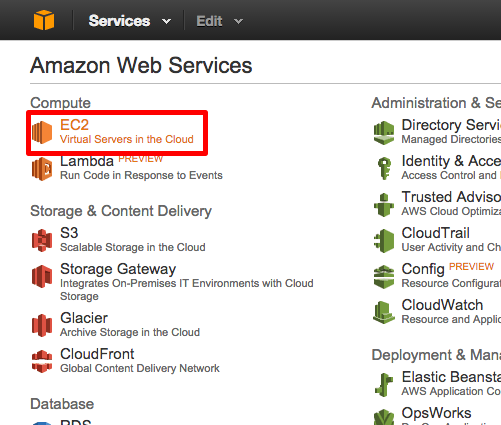Screen dimensions: 501x425
Task: Click the EC2 service icon
Action: [x=42, y=132]
